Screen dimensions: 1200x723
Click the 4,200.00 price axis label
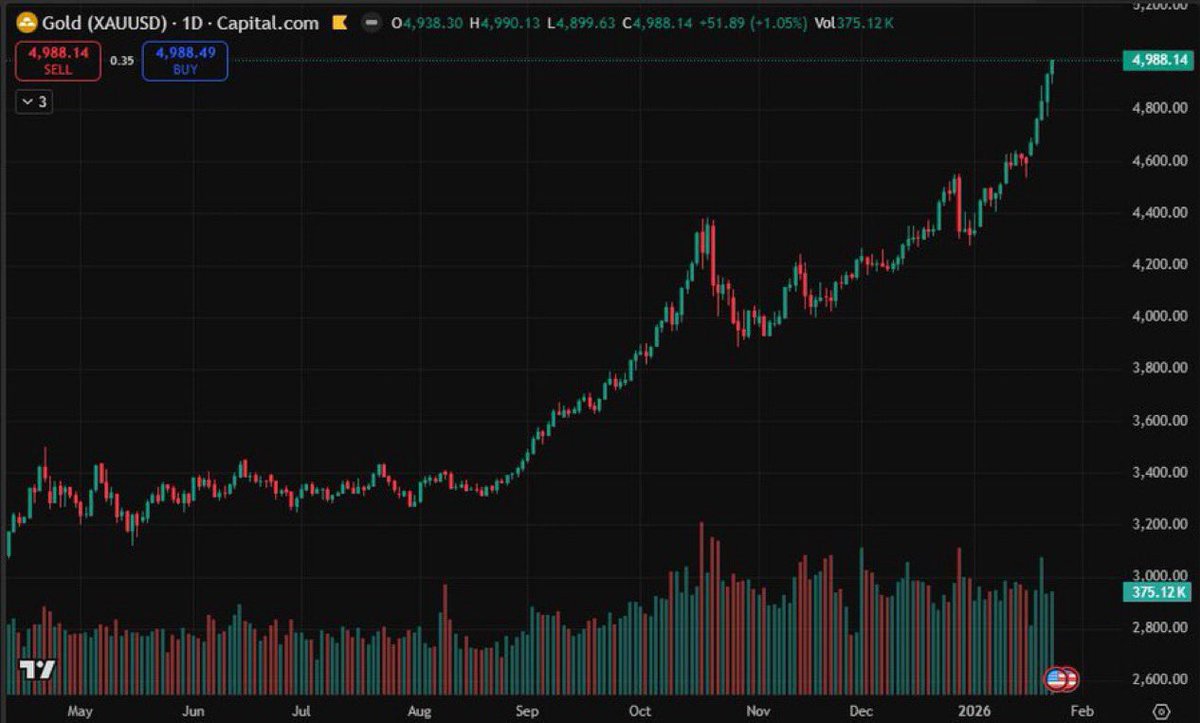tap(1160, 264)
